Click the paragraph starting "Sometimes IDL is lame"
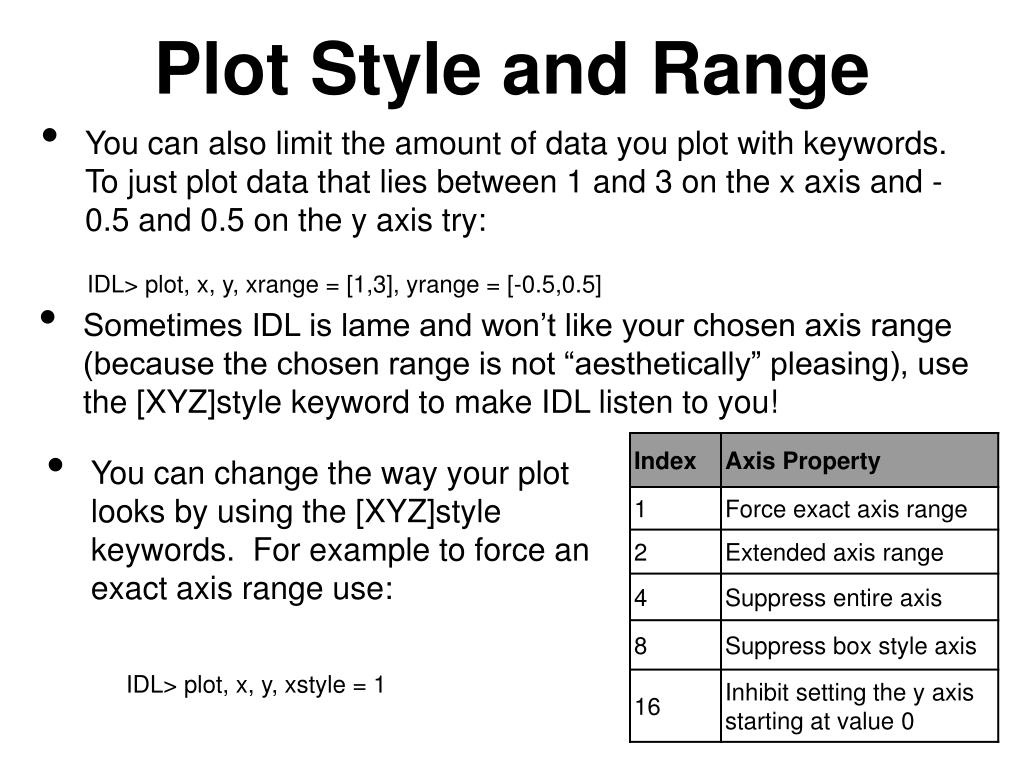This screenshot has width=1024, height=768. pyautogui.click(x=525, y=364)
